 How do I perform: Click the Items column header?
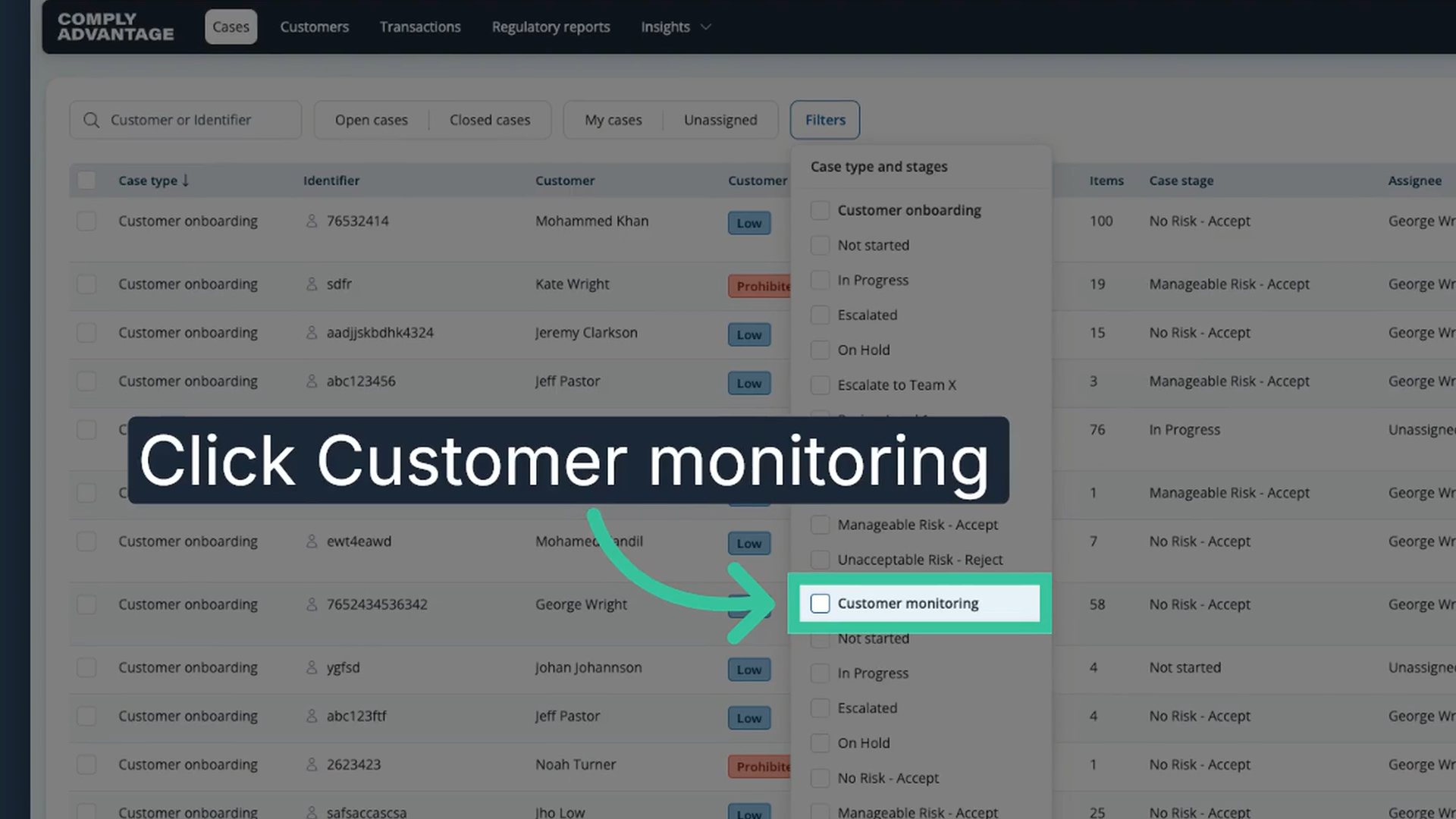point(1106,180)
